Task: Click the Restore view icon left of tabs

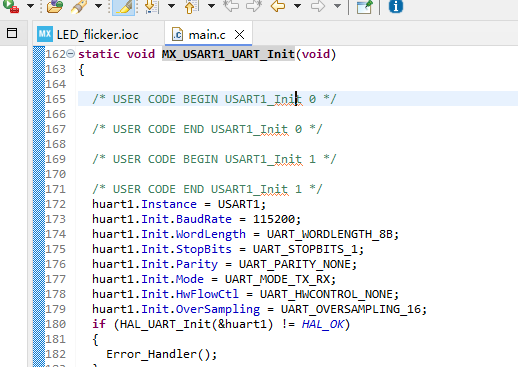Action: click(12, 33)
